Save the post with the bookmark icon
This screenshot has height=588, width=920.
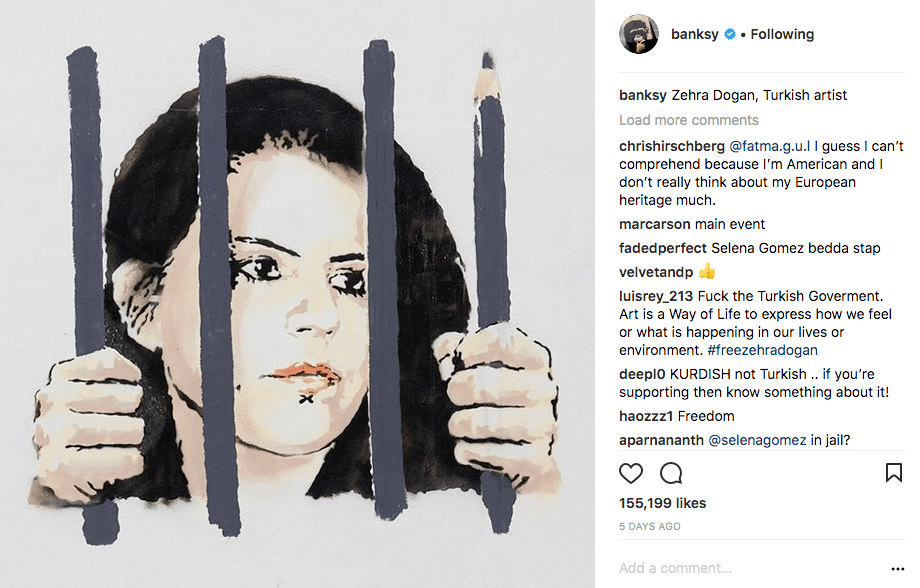click(894, 472)
